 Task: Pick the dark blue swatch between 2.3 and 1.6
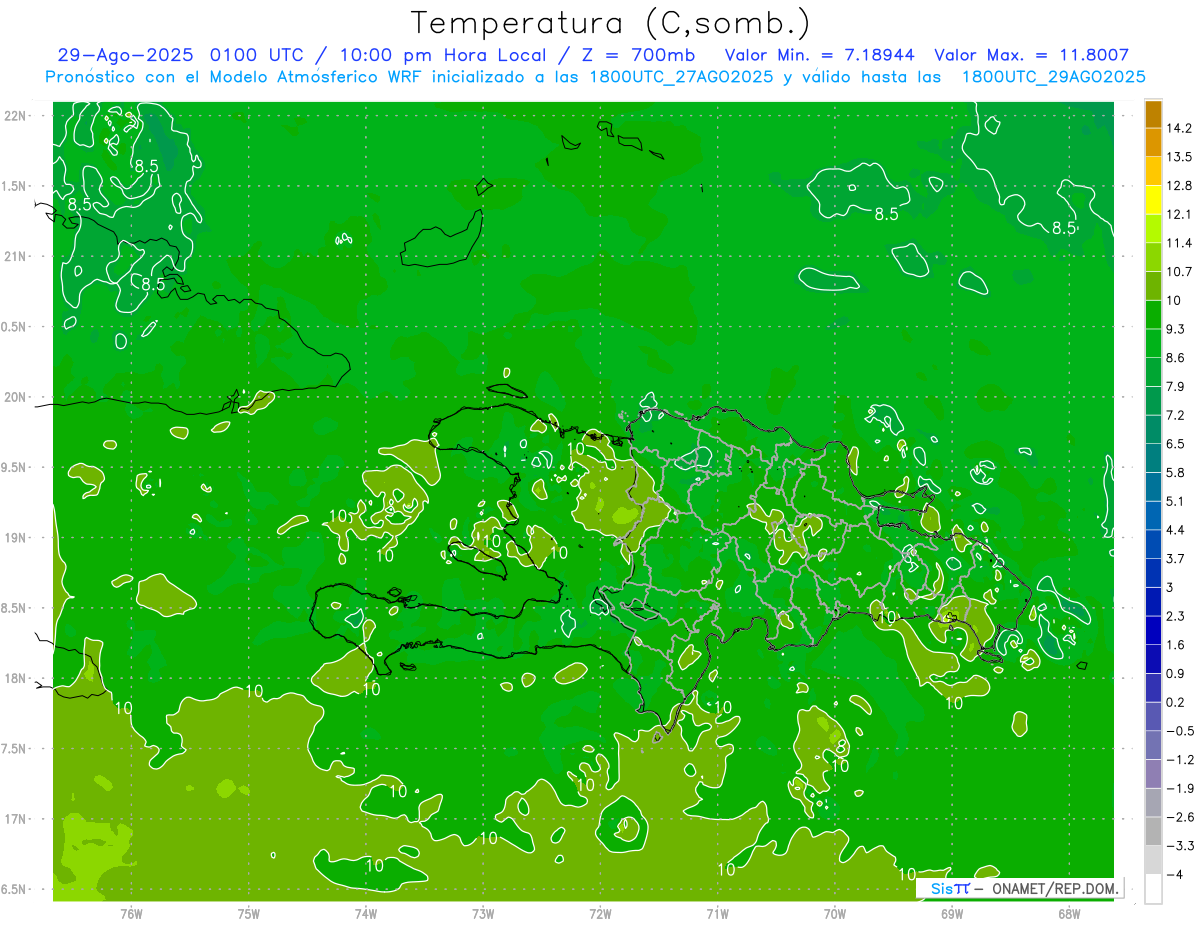coord(1153,631)
